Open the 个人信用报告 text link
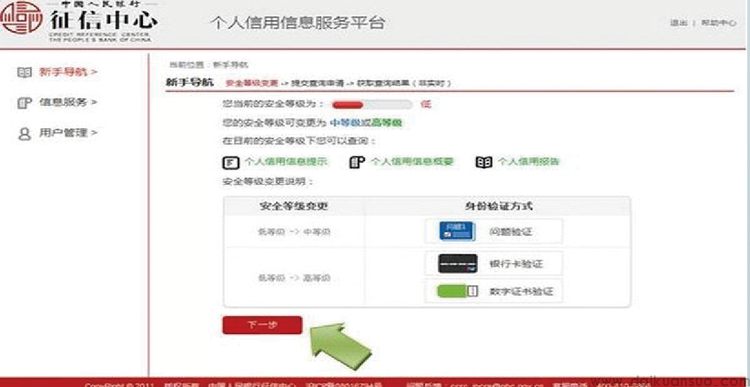The image size is (750, 387). click(529, 162)
